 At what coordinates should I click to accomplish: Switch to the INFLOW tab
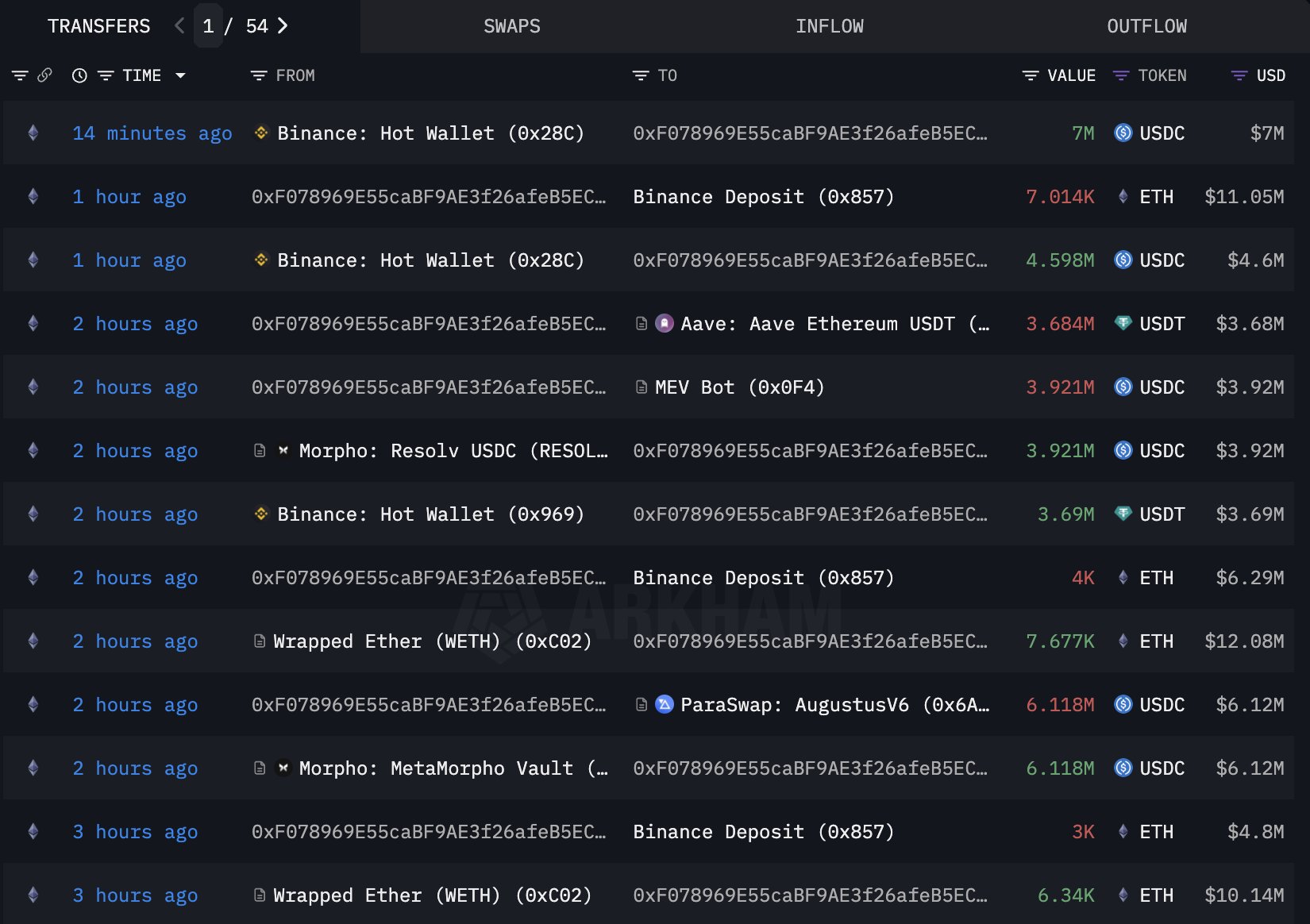[830, 26]
